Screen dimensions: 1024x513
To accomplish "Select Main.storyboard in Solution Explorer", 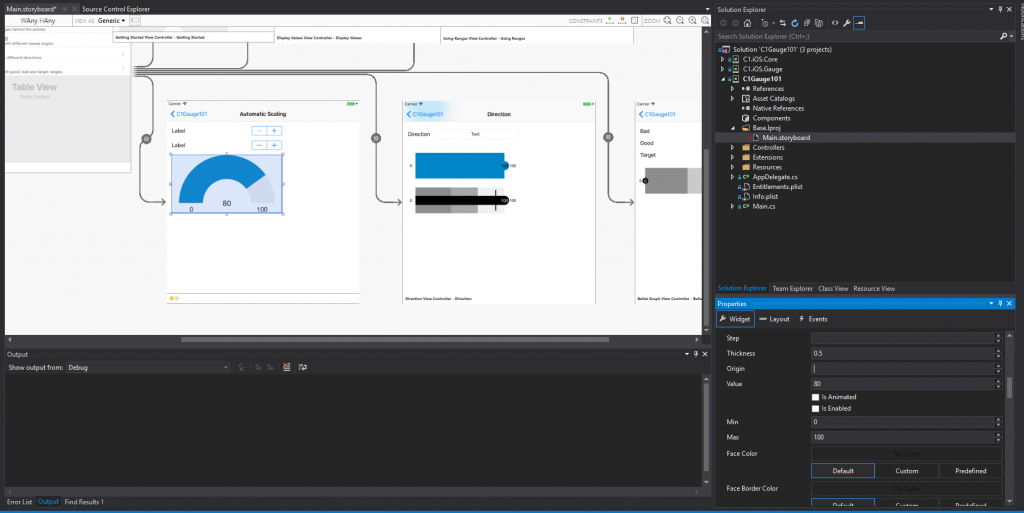I will click(x=786, y=138).
